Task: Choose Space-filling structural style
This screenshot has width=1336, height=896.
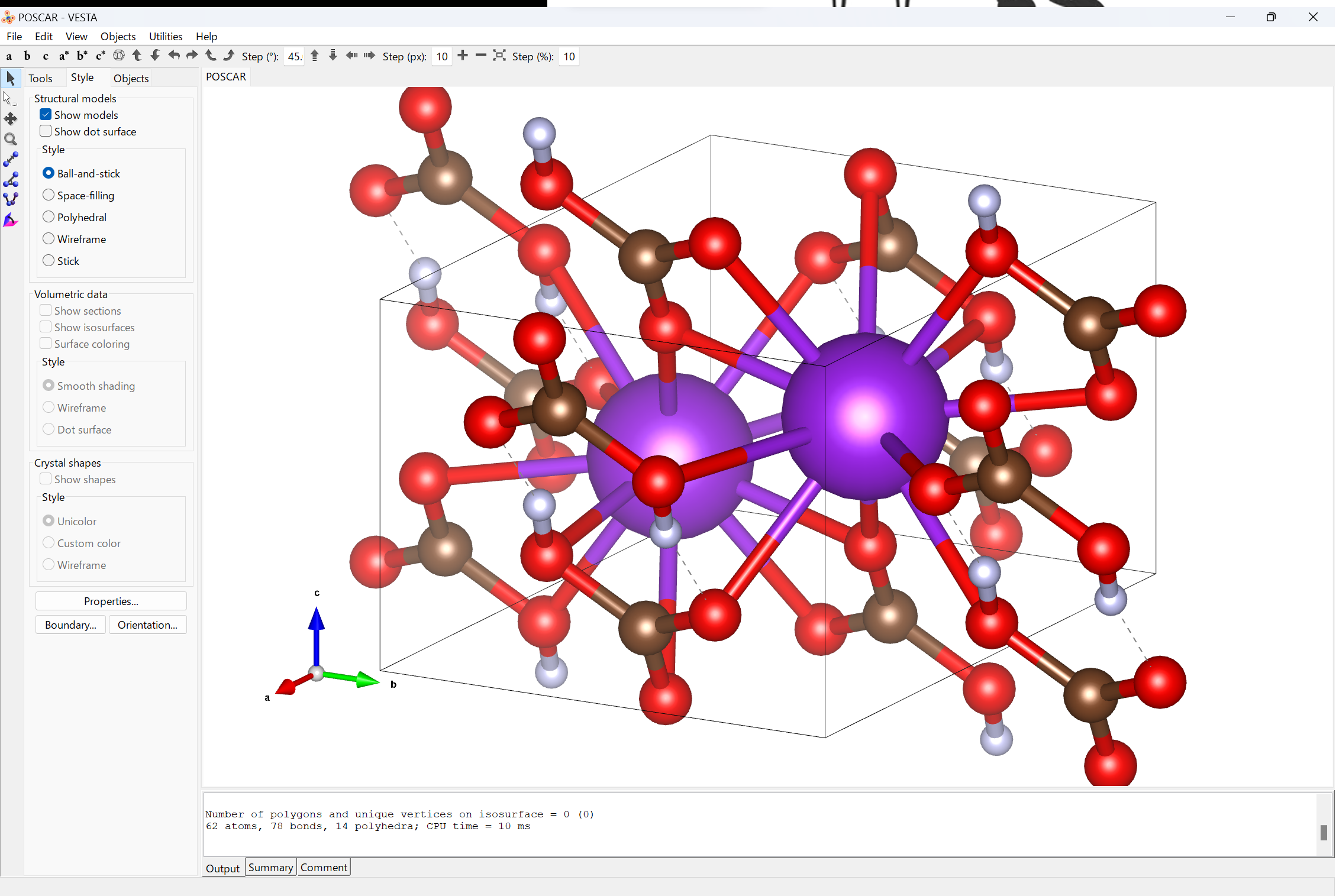Action: coord(49,195)
